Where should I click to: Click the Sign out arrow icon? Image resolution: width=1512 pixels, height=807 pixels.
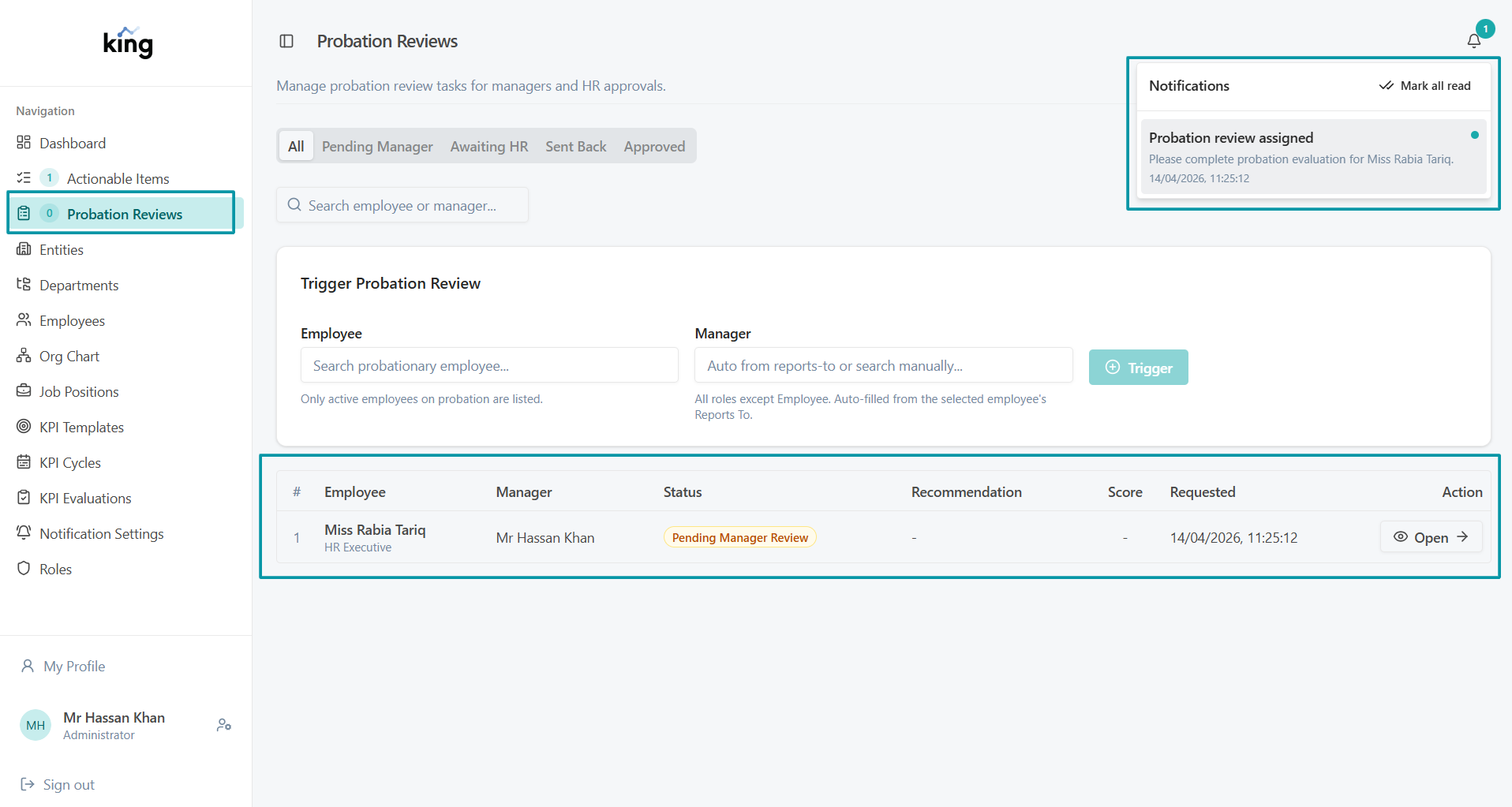click(x=28, y=784)
